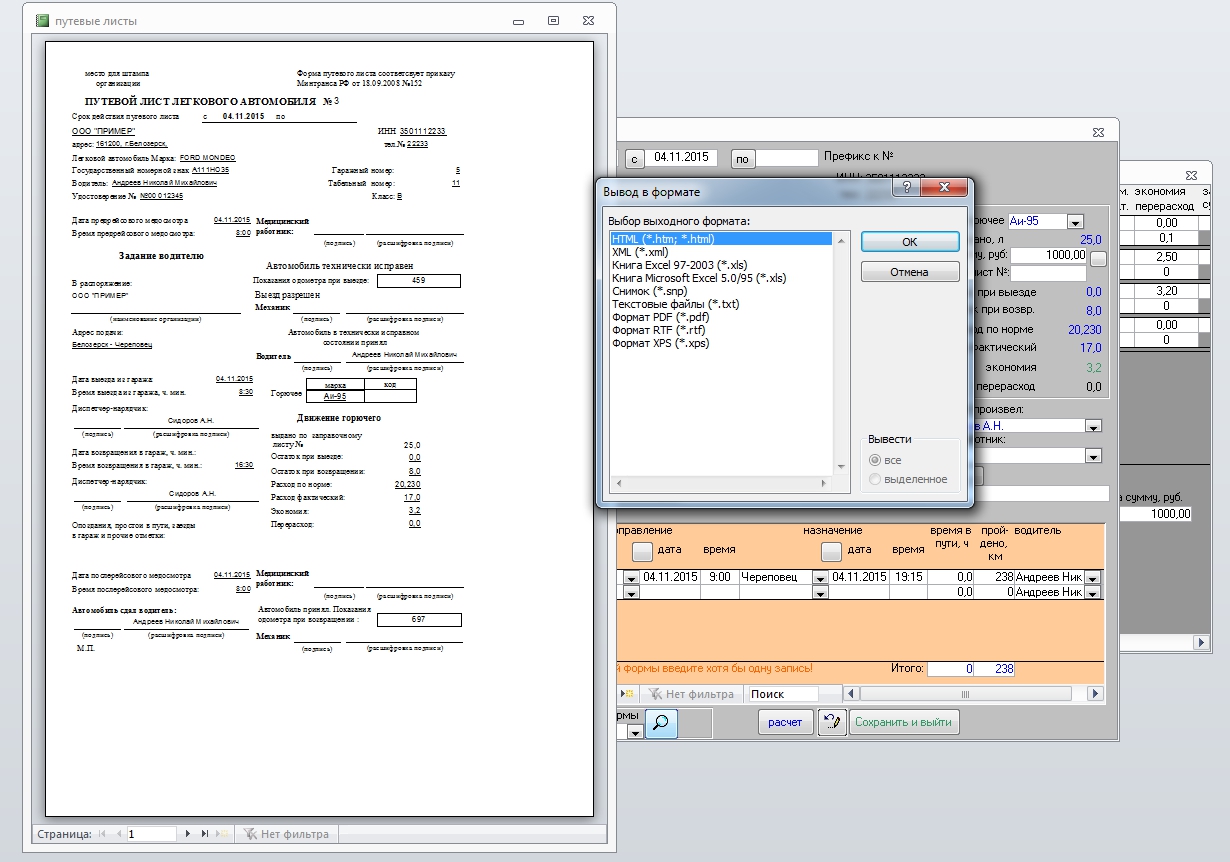Click the magnifier search icon button
Viewport: 1230px width, 862px height.
tap(661, 723)
